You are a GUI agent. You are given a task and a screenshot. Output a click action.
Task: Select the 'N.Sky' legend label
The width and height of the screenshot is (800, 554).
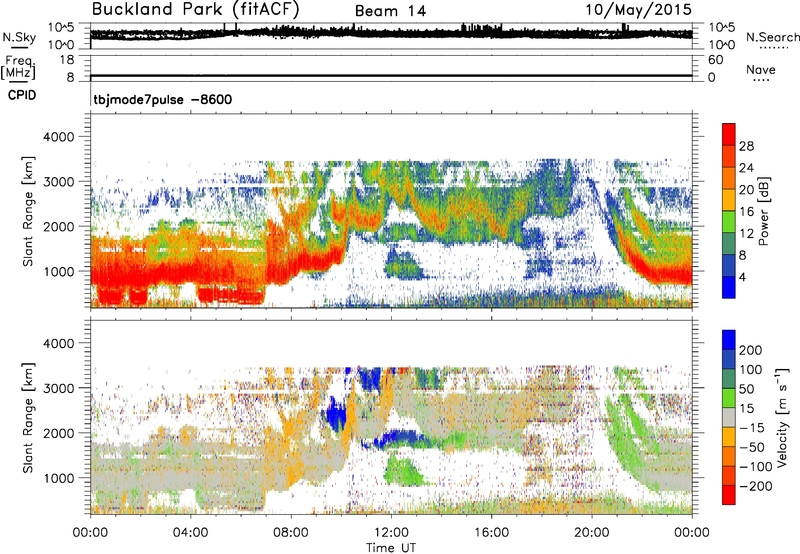point(19,37)
